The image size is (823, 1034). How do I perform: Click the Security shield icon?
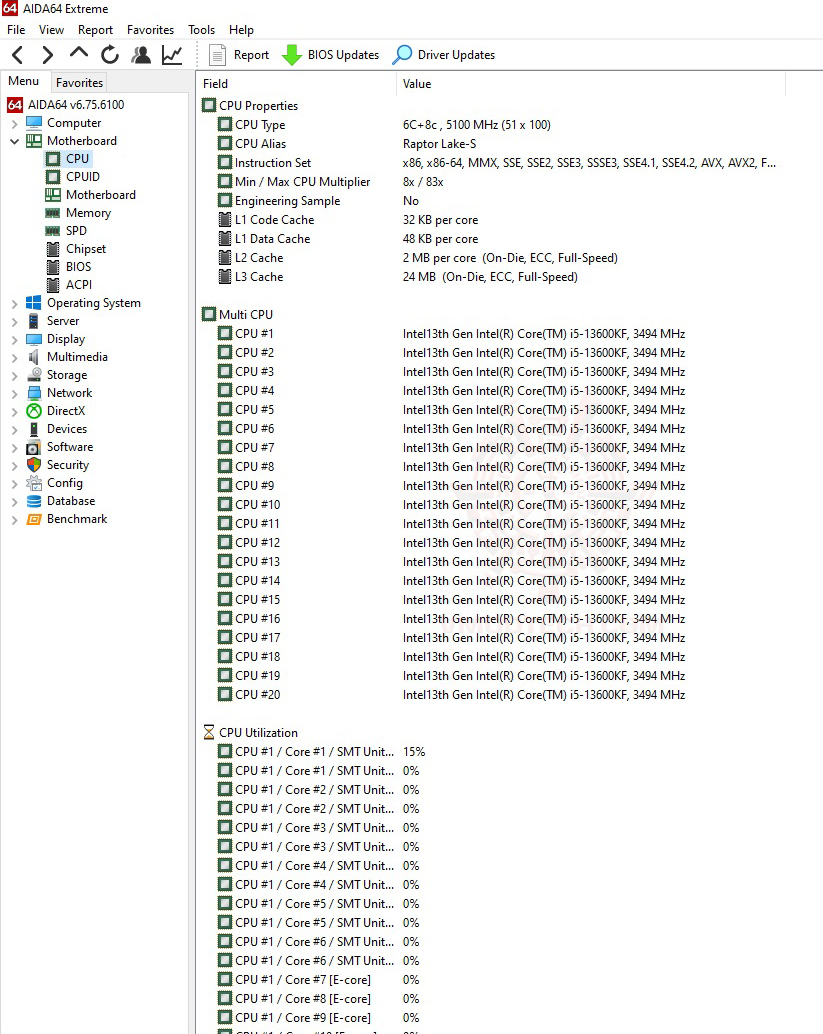coord(34,465)
